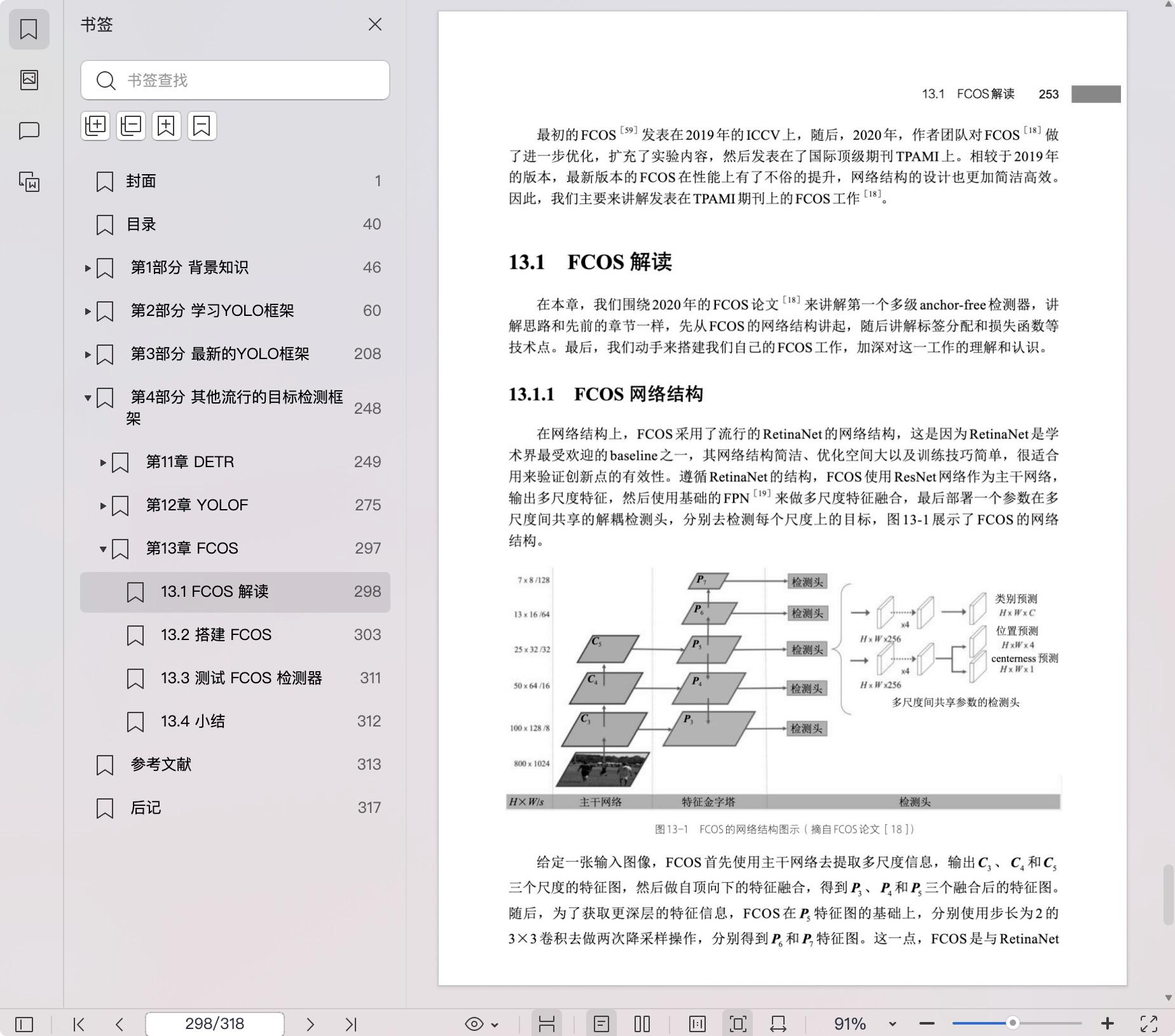This screenshot has height=1036, width=1175.
Task: Expand the 第11章 DETR bookmark
Action: click(103, 463)
